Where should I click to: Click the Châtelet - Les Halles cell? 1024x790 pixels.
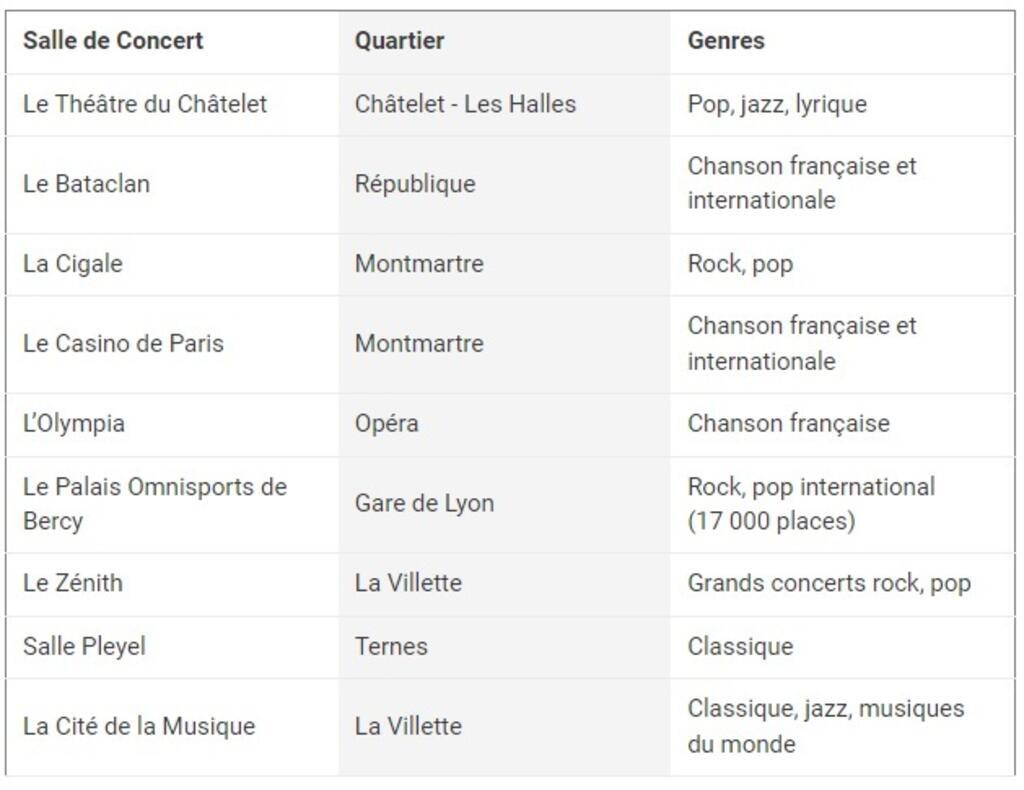coord(504,104)
